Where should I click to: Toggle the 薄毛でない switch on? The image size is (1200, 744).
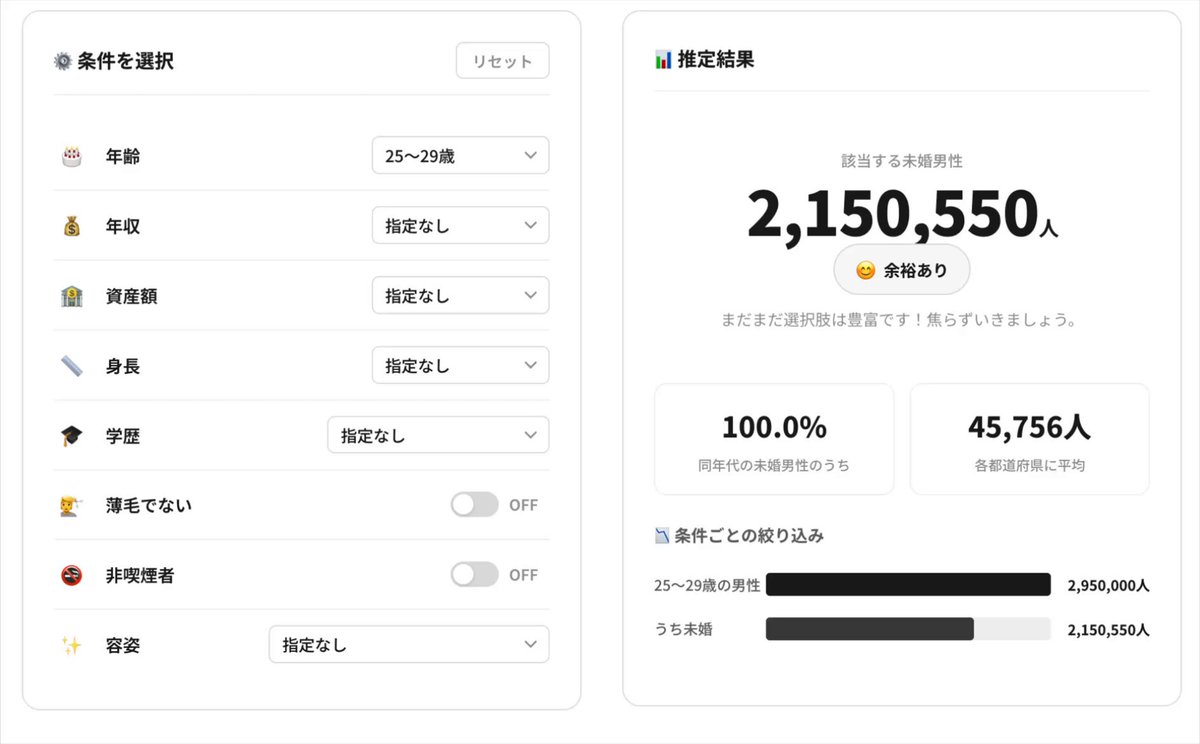(x=474, y=505)
